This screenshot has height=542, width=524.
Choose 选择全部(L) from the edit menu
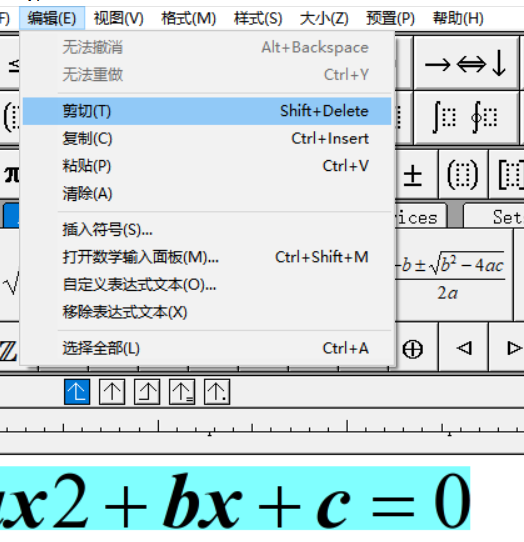[x=207, y=348]
